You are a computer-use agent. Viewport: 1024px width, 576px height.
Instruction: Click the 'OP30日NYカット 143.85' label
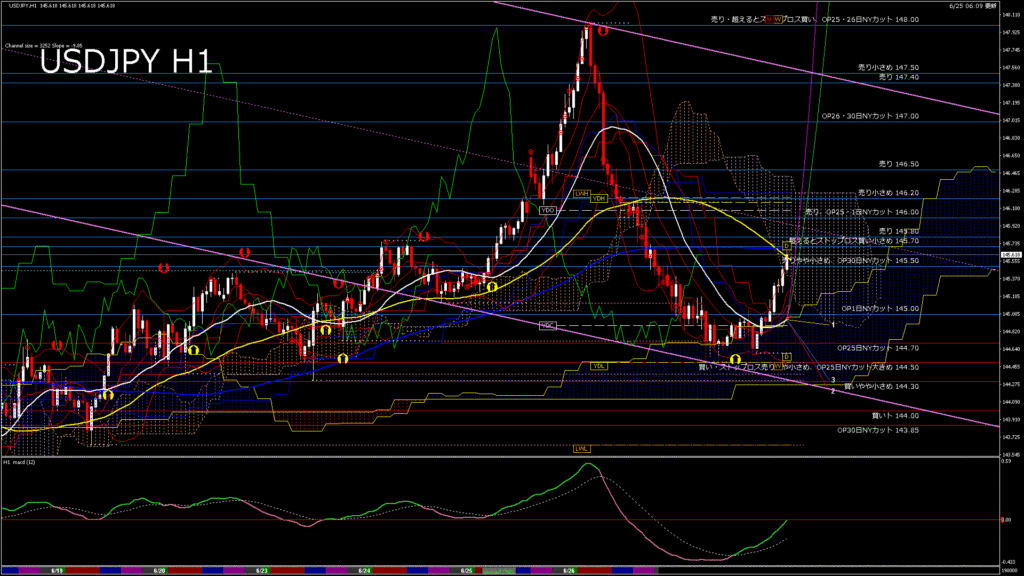click(x=878, y=430)
